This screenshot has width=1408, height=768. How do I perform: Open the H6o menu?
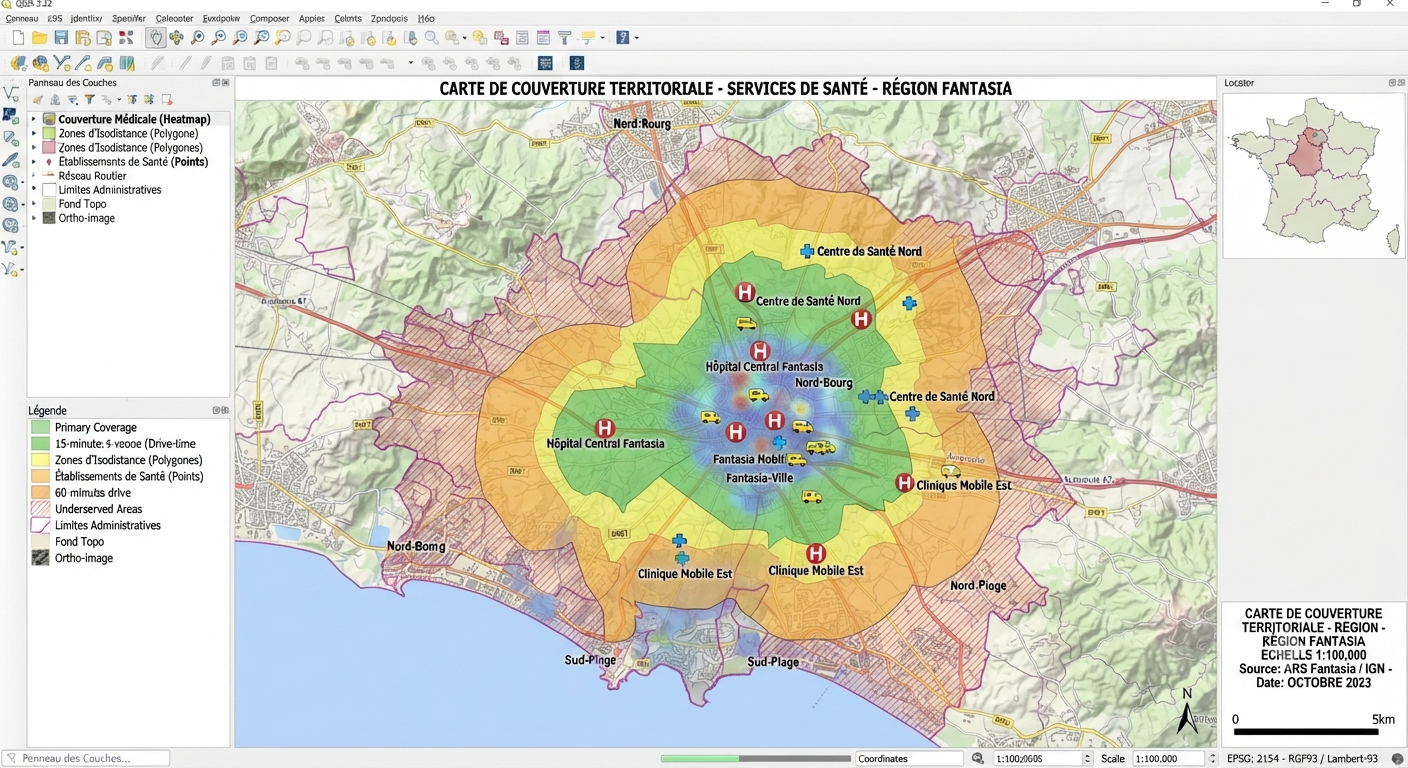tap(426, 18)
